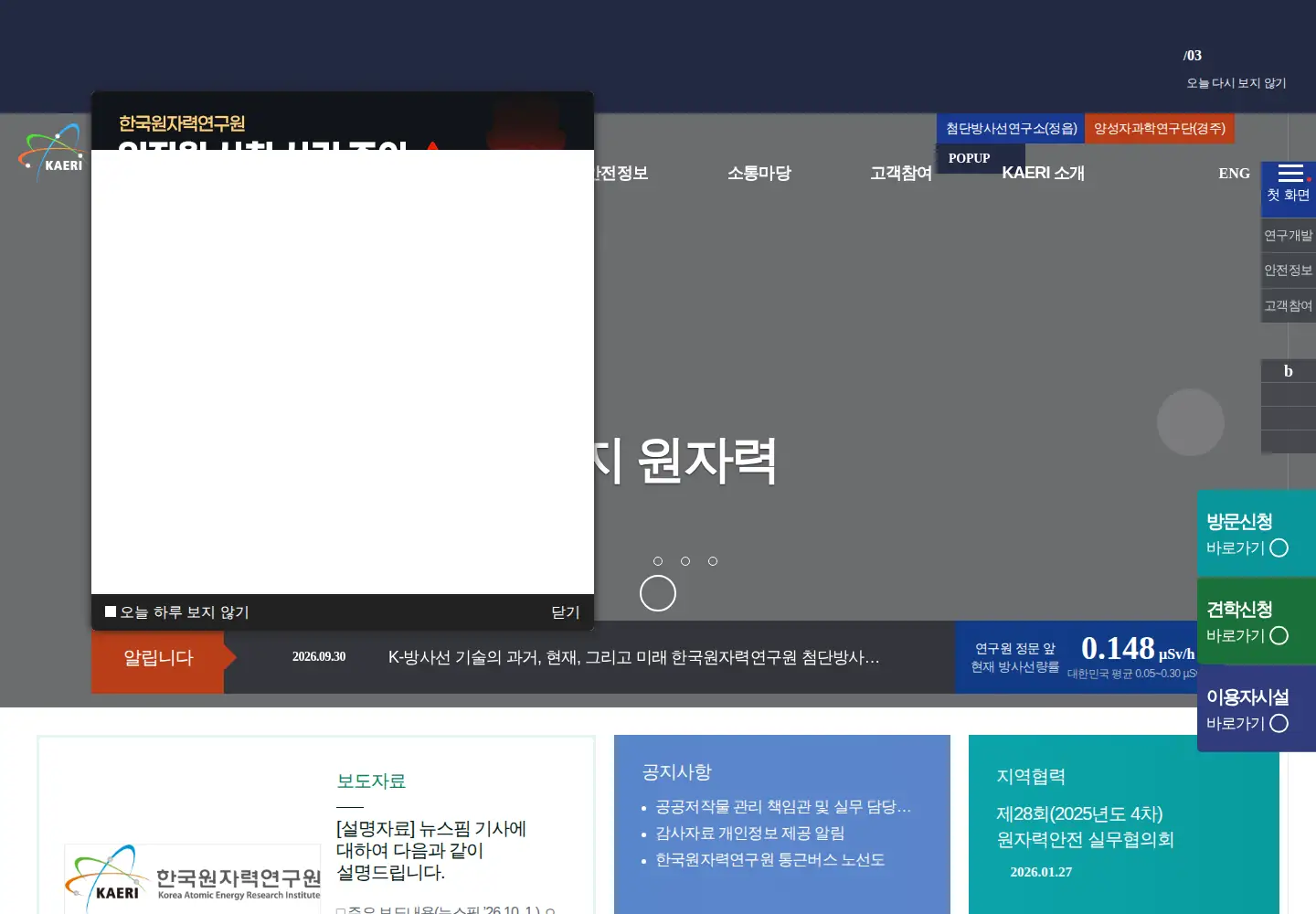1316x914 pixels.
Task: Open 공공저작물 관리 책임관 notice
Action: click(x=783, y=806)
